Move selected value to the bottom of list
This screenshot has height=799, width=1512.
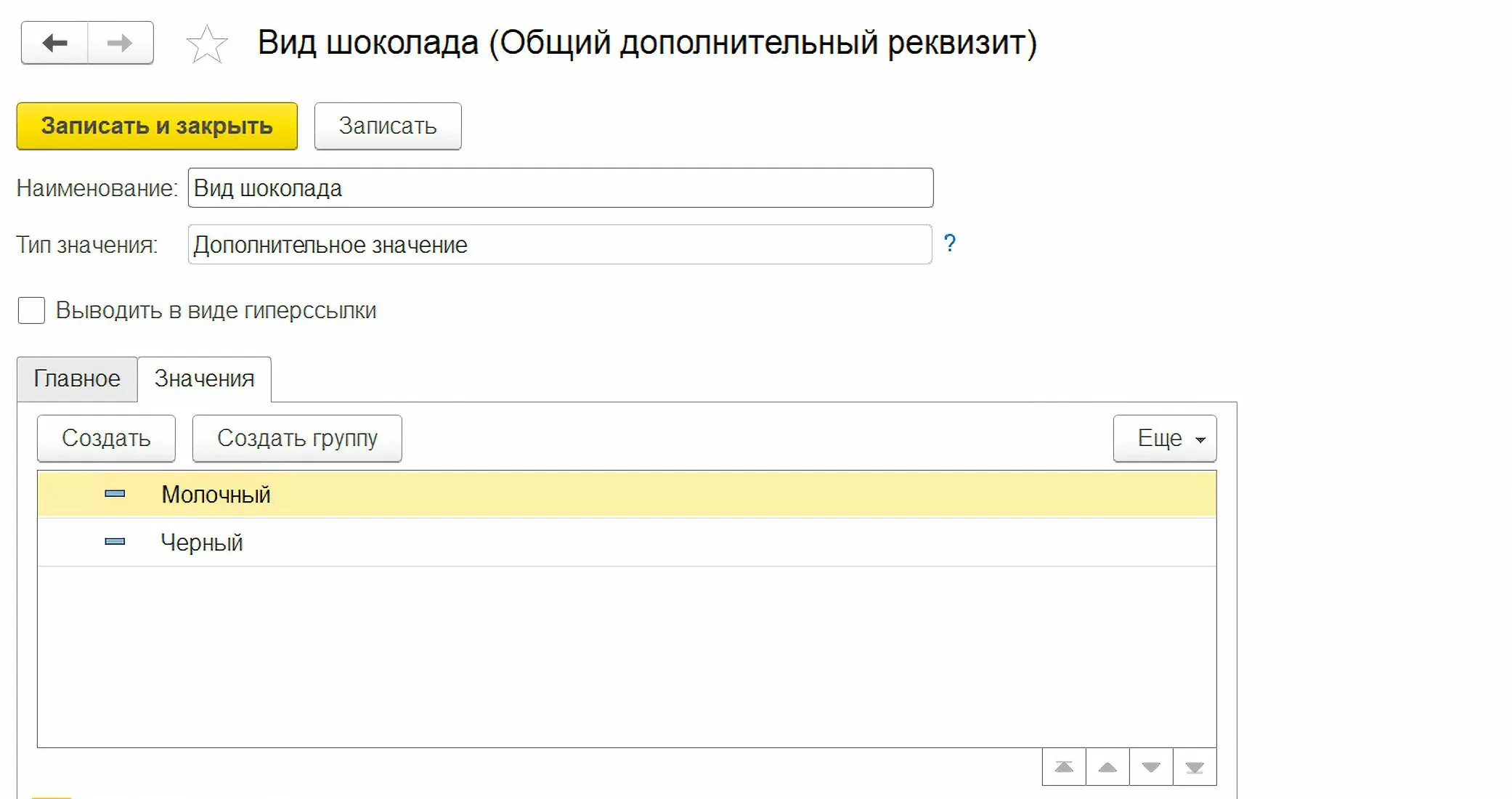(1195, 767)
